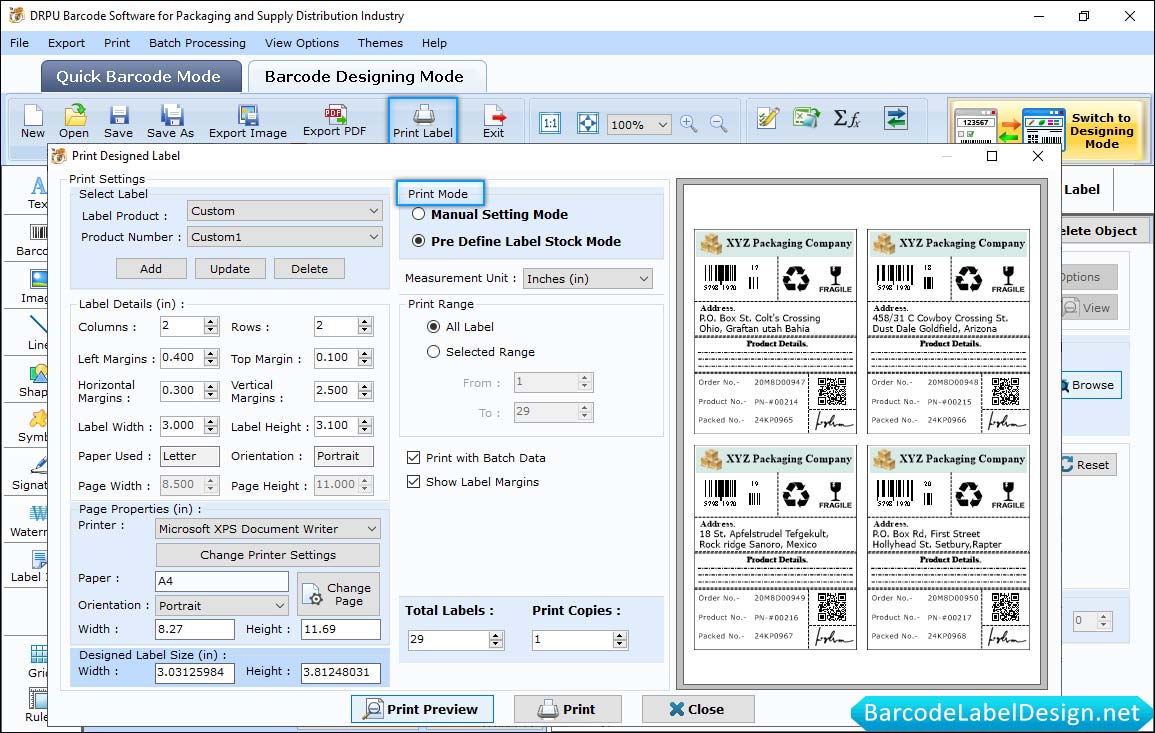Open the Batch Processing menu

tap(197, 43)
